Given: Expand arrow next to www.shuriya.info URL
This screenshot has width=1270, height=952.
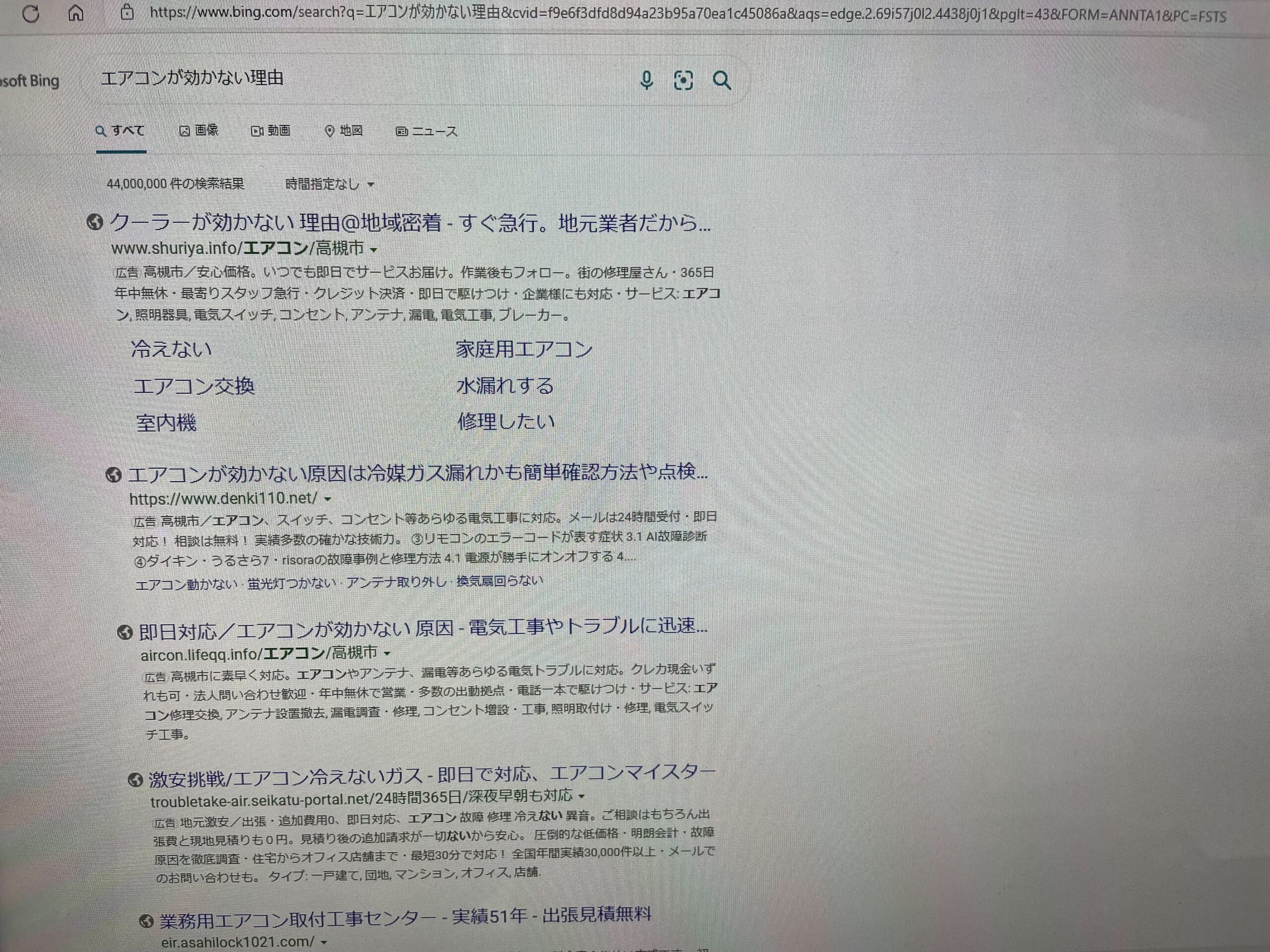Looking at the screenshot, I should (374, 250).
